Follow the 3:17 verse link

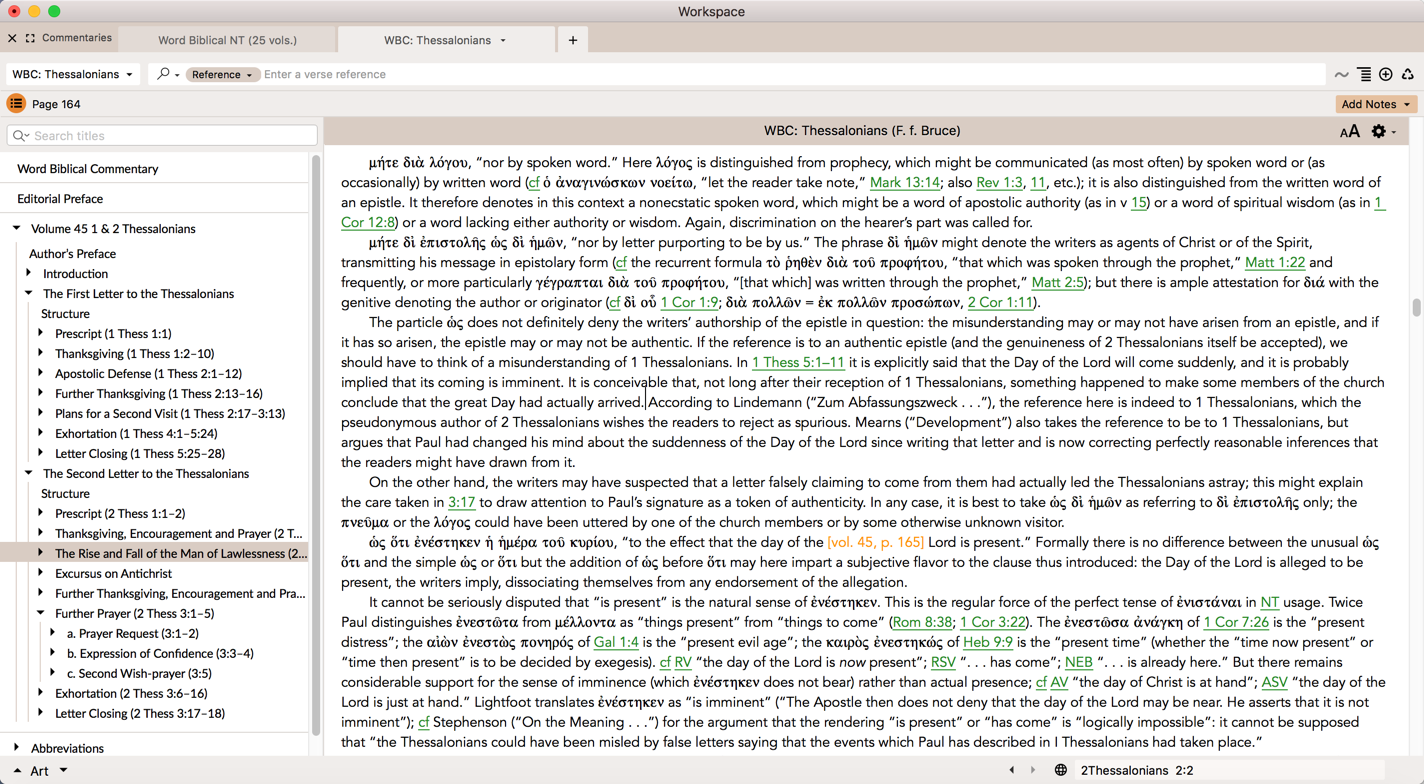[x=461, y=503]
